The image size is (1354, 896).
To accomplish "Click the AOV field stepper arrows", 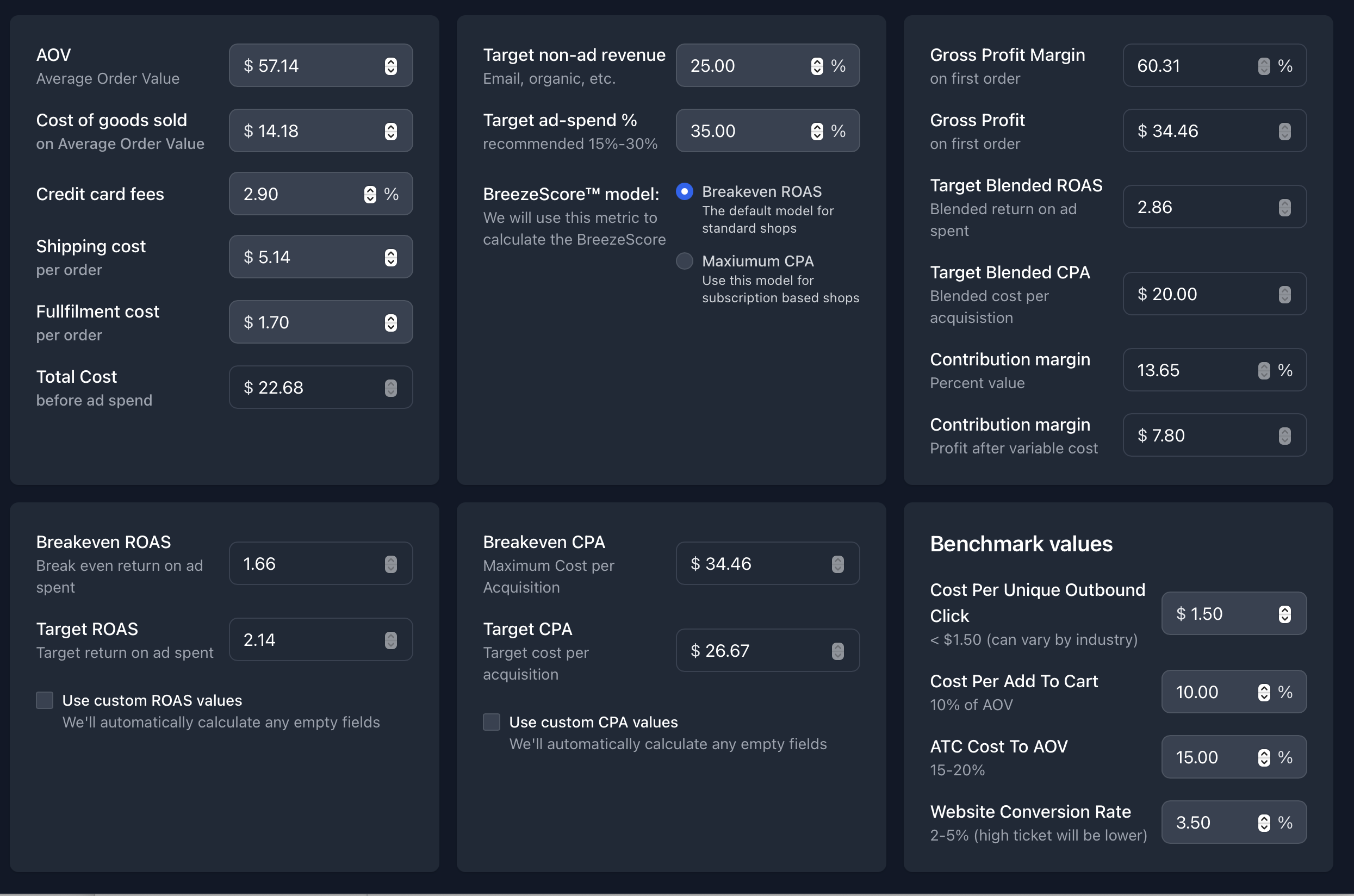I will (x=390, y=66).
